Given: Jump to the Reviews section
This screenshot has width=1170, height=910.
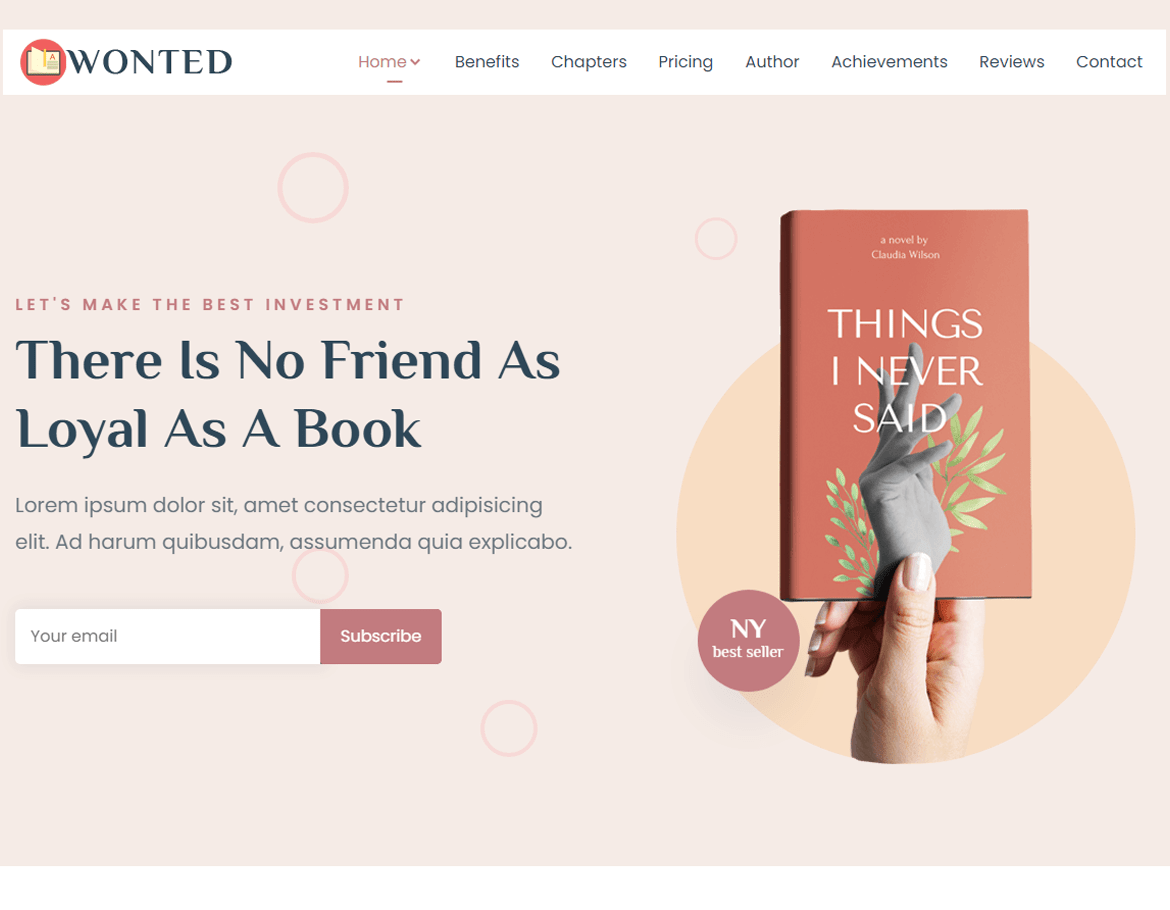Looking at the screenshot, I should coord(1011,62).
